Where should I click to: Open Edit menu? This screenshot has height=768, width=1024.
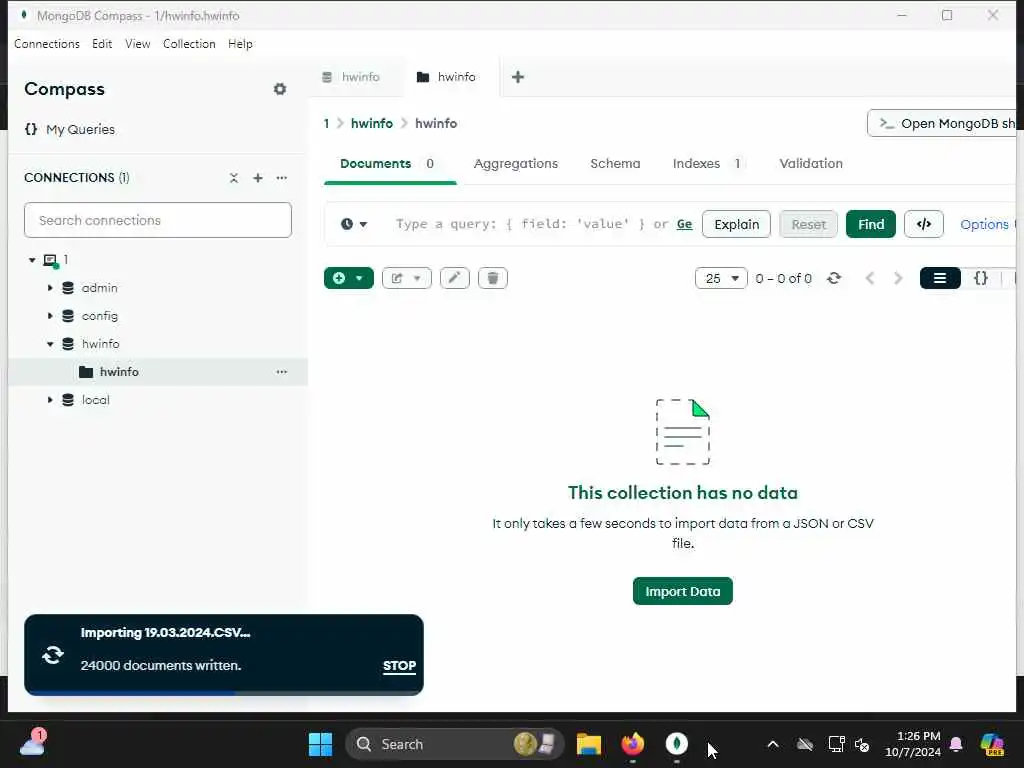point(102,44)
